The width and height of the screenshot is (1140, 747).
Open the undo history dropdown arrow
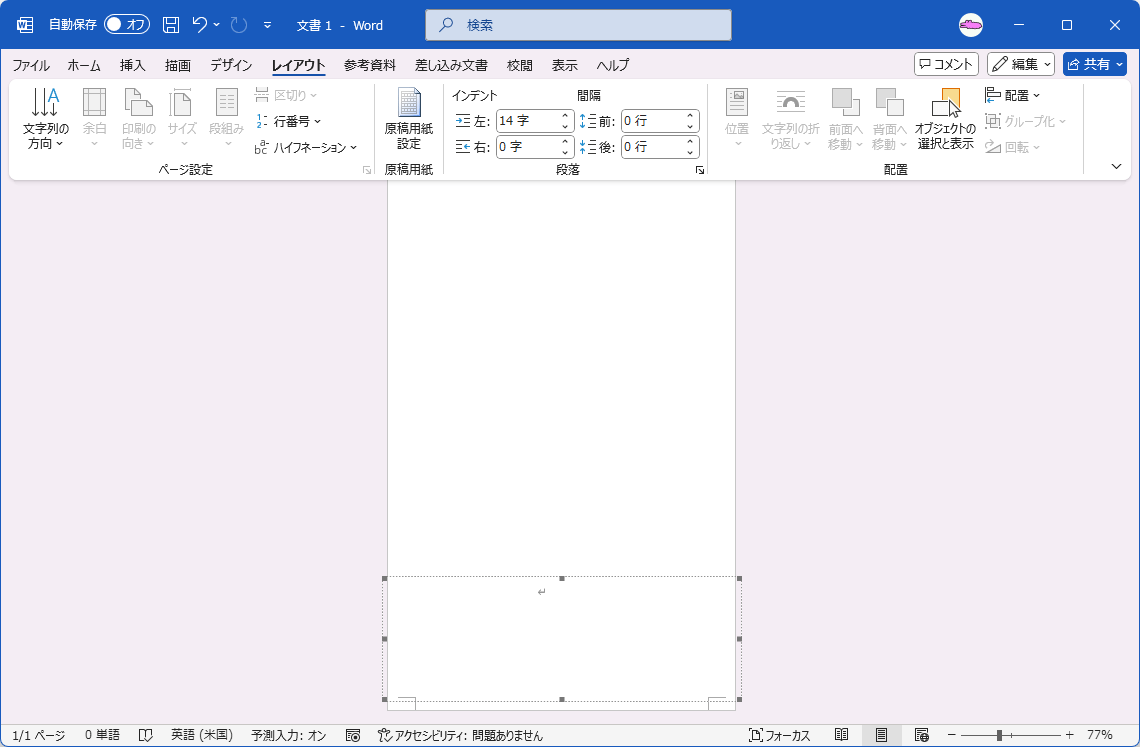[x=217, y=25]
